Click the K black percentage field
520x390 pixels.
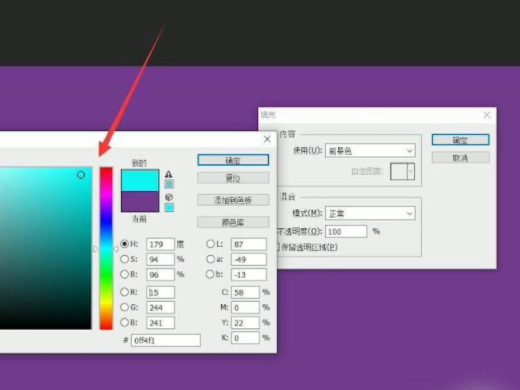point(245,338)
